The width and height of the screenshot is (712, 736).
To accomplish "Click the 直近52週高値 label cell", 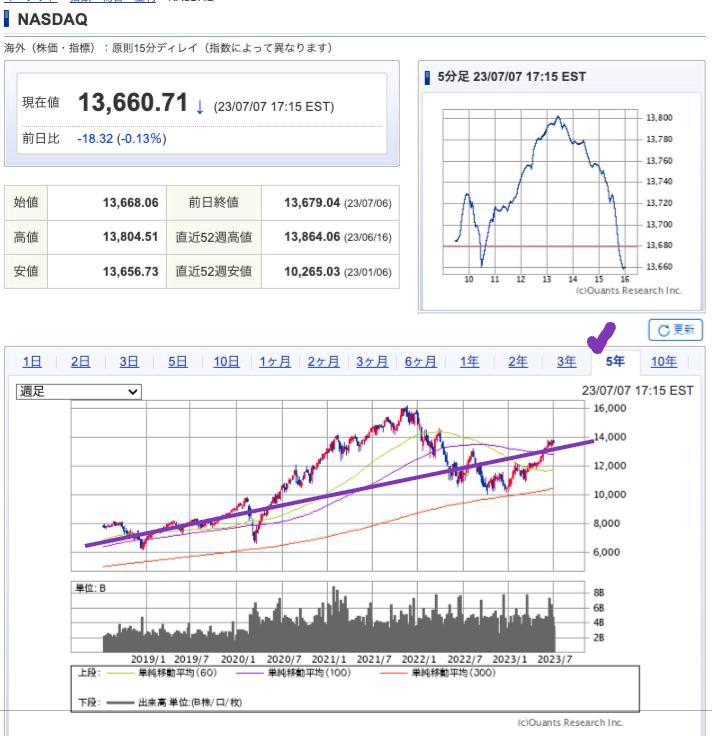I will pyautogui.click(x=214, y=238).
